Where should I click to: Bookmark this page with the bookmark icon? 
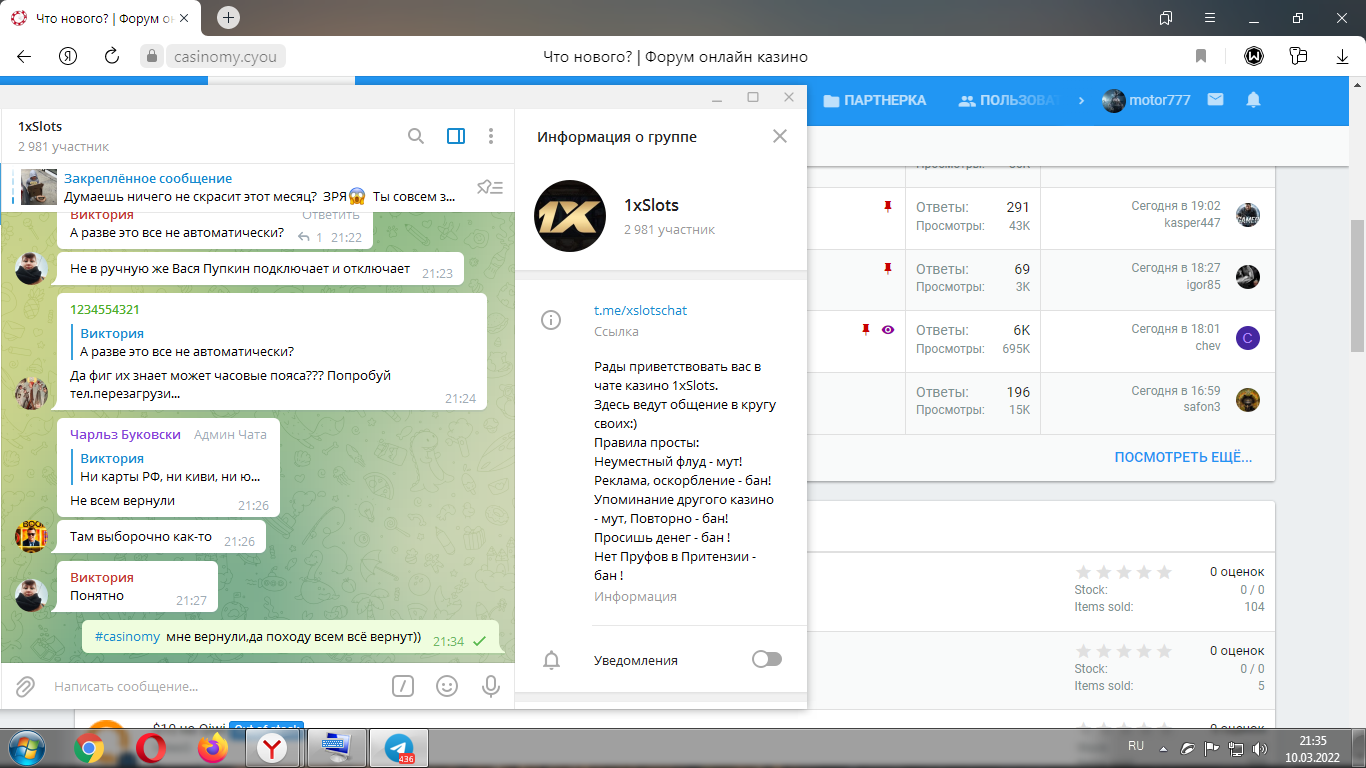1201,56
